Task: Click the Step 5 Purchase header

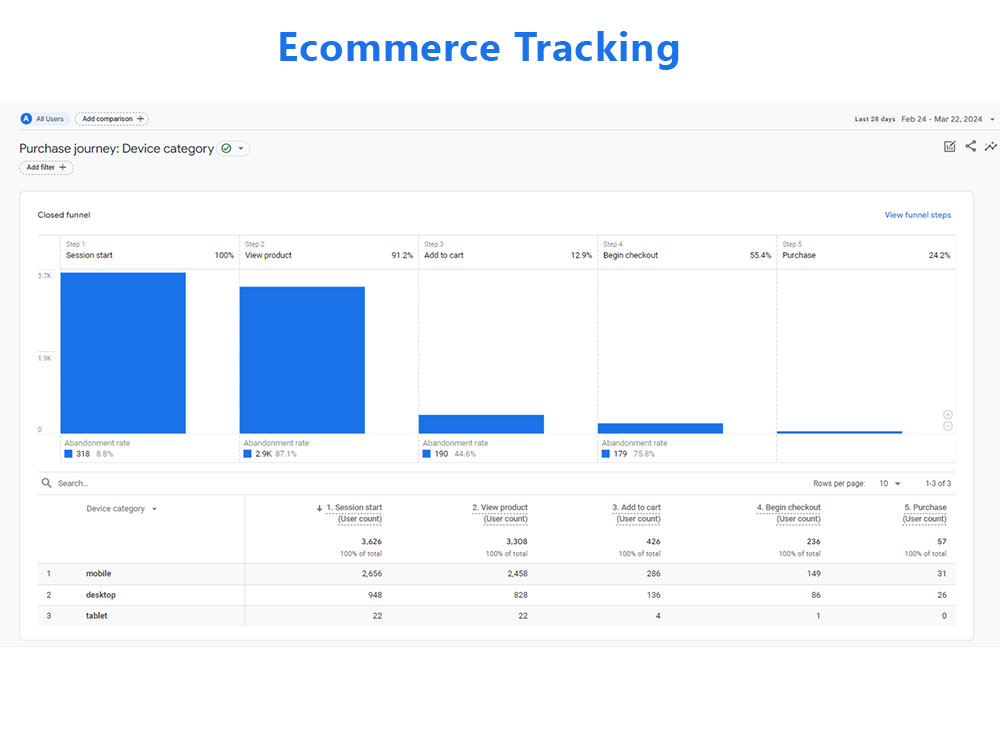Action: pyautogui.click(x=866, y=251)
